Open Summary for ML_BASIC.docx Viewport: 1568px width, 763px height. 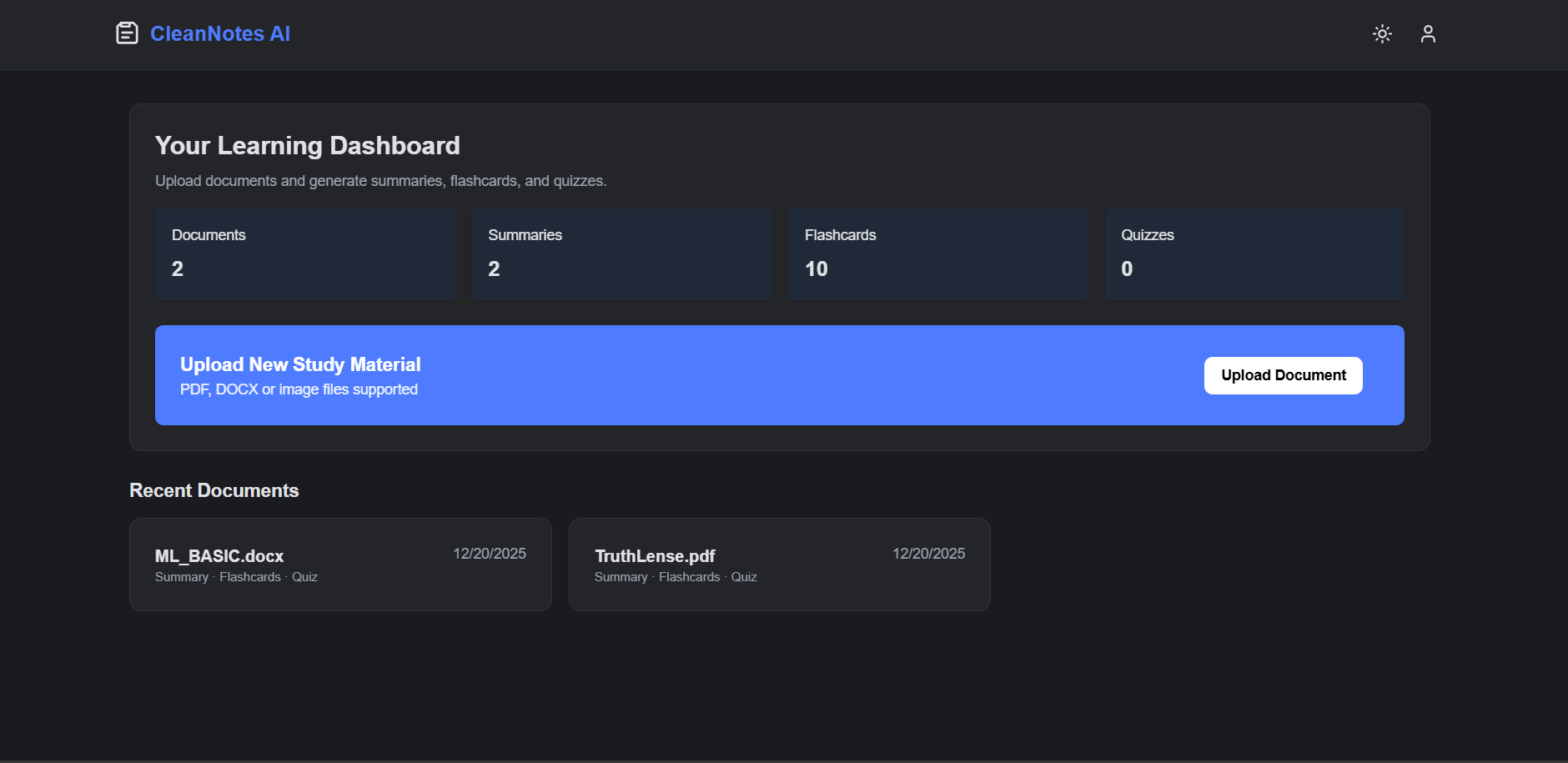181,576
